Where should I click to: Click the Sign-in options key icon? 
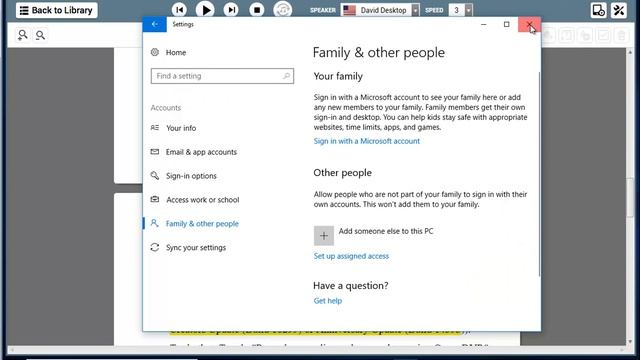155,176
